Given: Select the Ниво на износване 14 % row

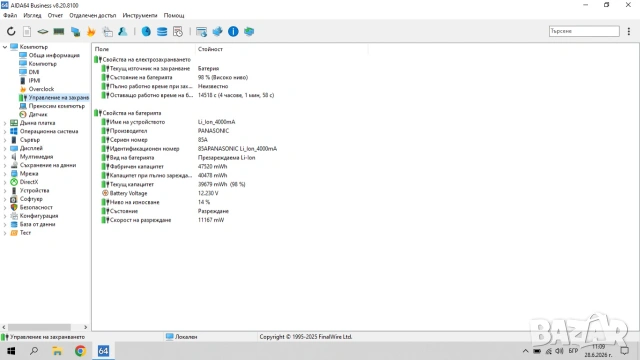Looking at the screenshot, I should (156, 202).
